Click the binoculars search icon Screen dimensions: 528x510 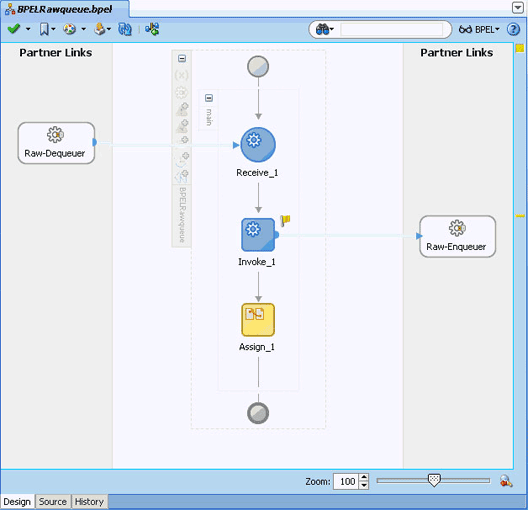tap(322, 30)
